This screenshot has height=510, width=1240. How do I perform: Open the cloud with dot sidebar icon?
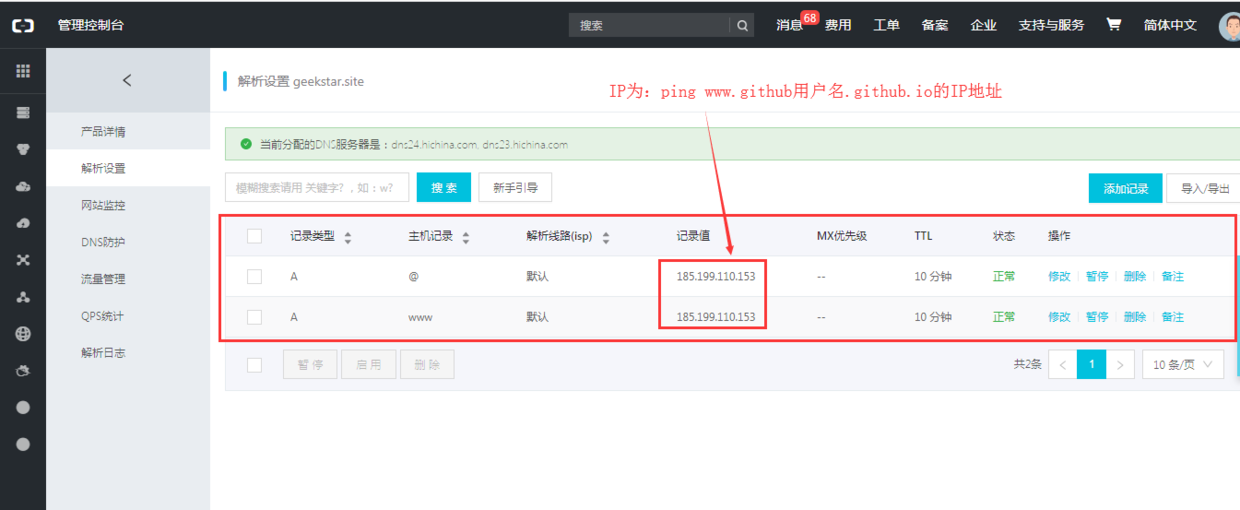[x=23, y=187]
